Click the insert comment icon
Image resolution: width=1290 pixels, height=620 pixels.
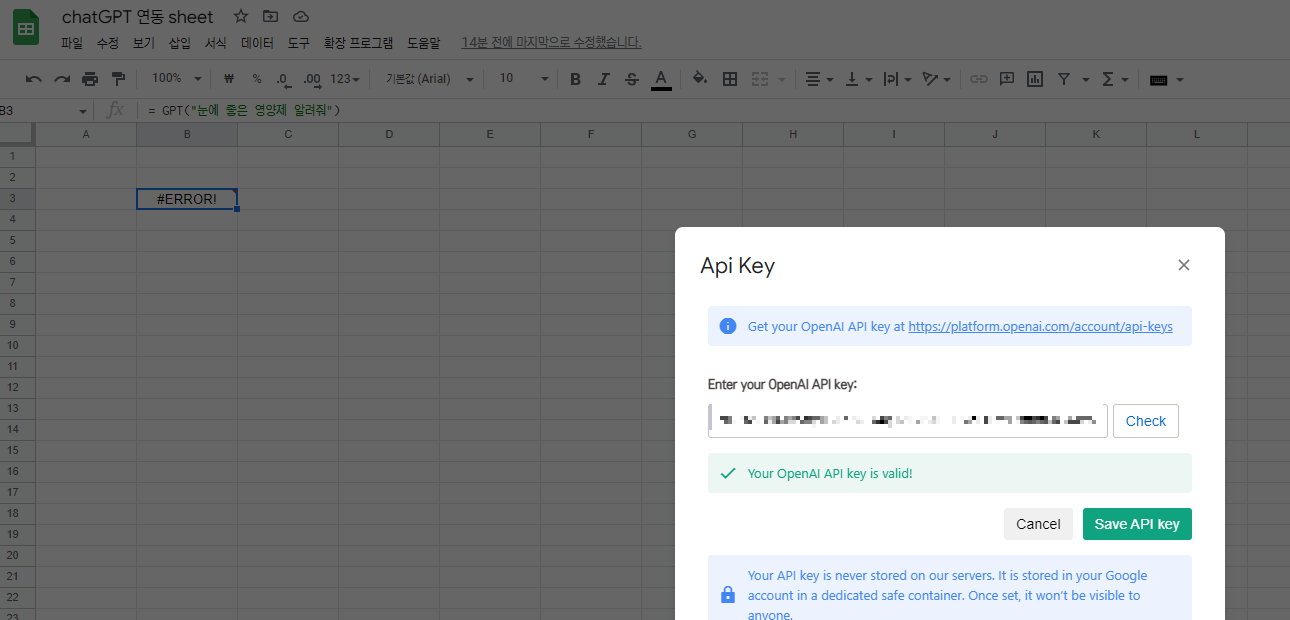pos(1007,79)
